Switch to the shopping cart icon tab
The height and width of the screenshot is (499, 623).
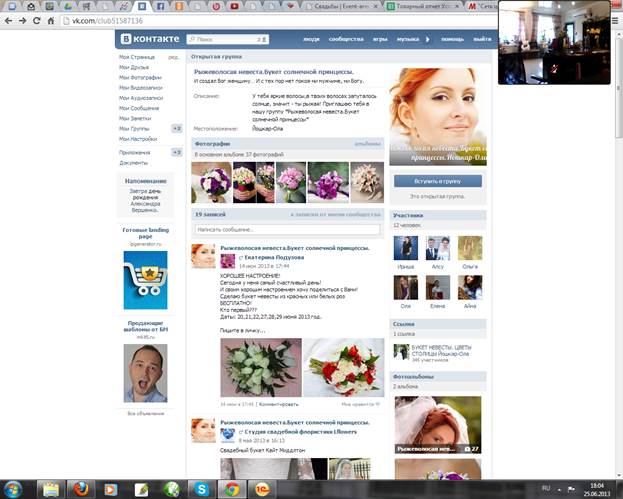click(86, 6)
